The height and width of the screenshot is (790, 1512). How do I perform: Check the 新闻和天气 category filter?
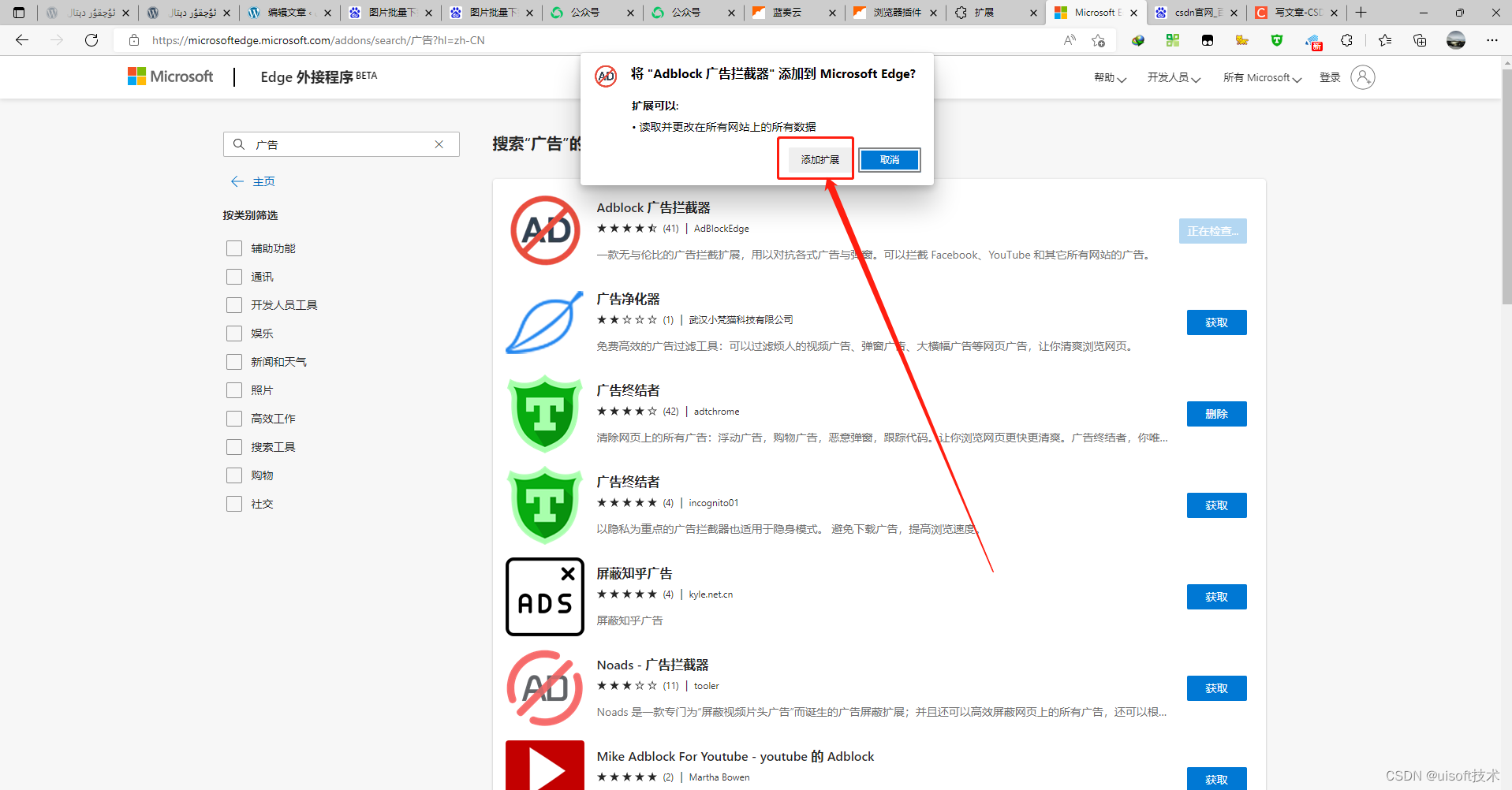tap(234, 362)
